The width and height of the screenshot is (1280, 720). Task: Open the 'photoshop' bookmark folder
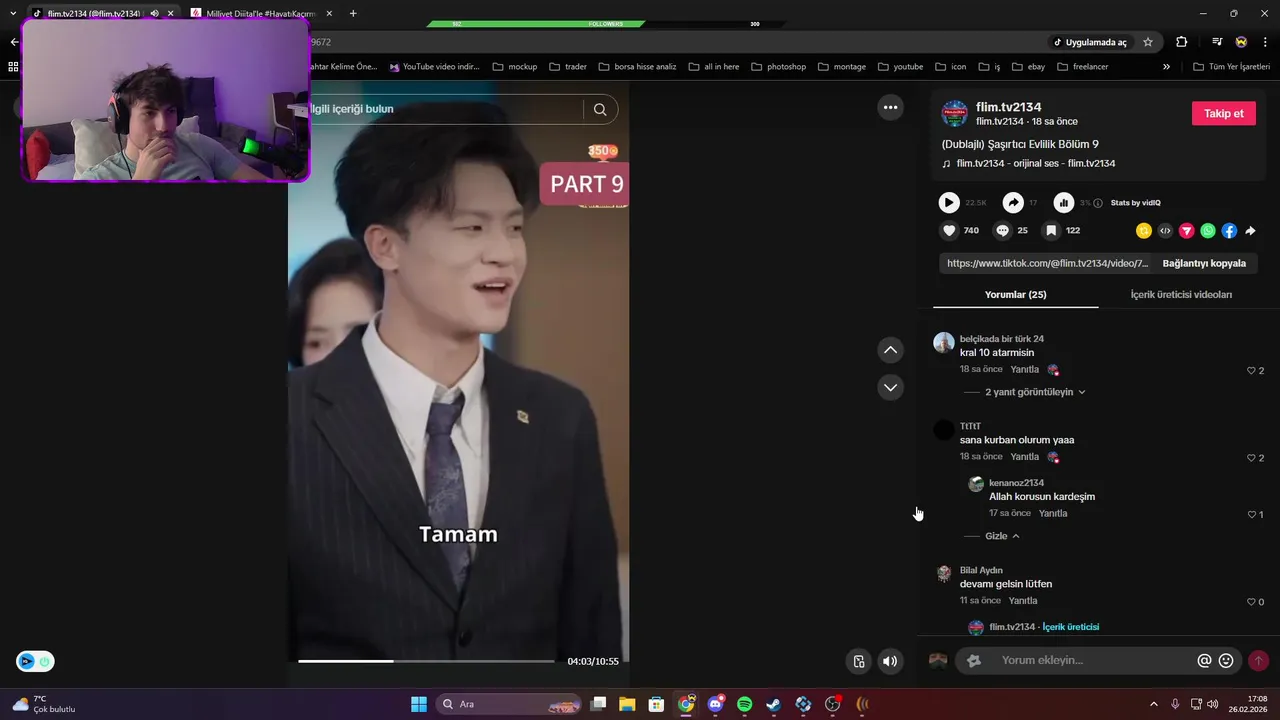(778, 67)
